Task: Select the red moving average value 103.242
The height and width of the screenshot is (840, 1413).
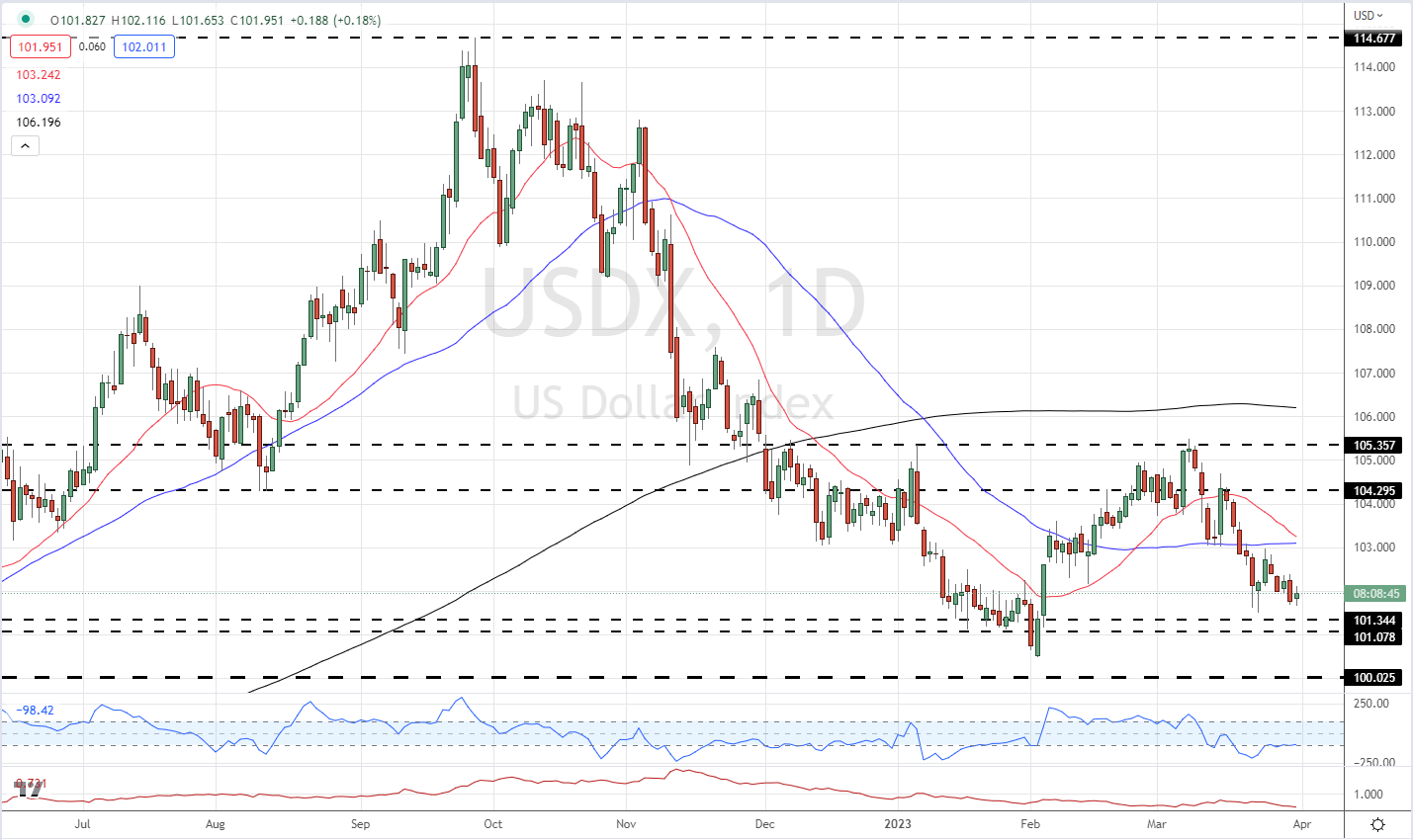Action: 40,75
